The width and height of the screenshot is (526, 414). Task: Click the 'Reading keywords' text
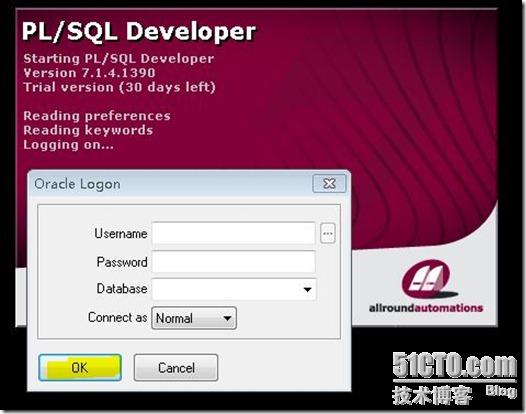coord(88,130)
